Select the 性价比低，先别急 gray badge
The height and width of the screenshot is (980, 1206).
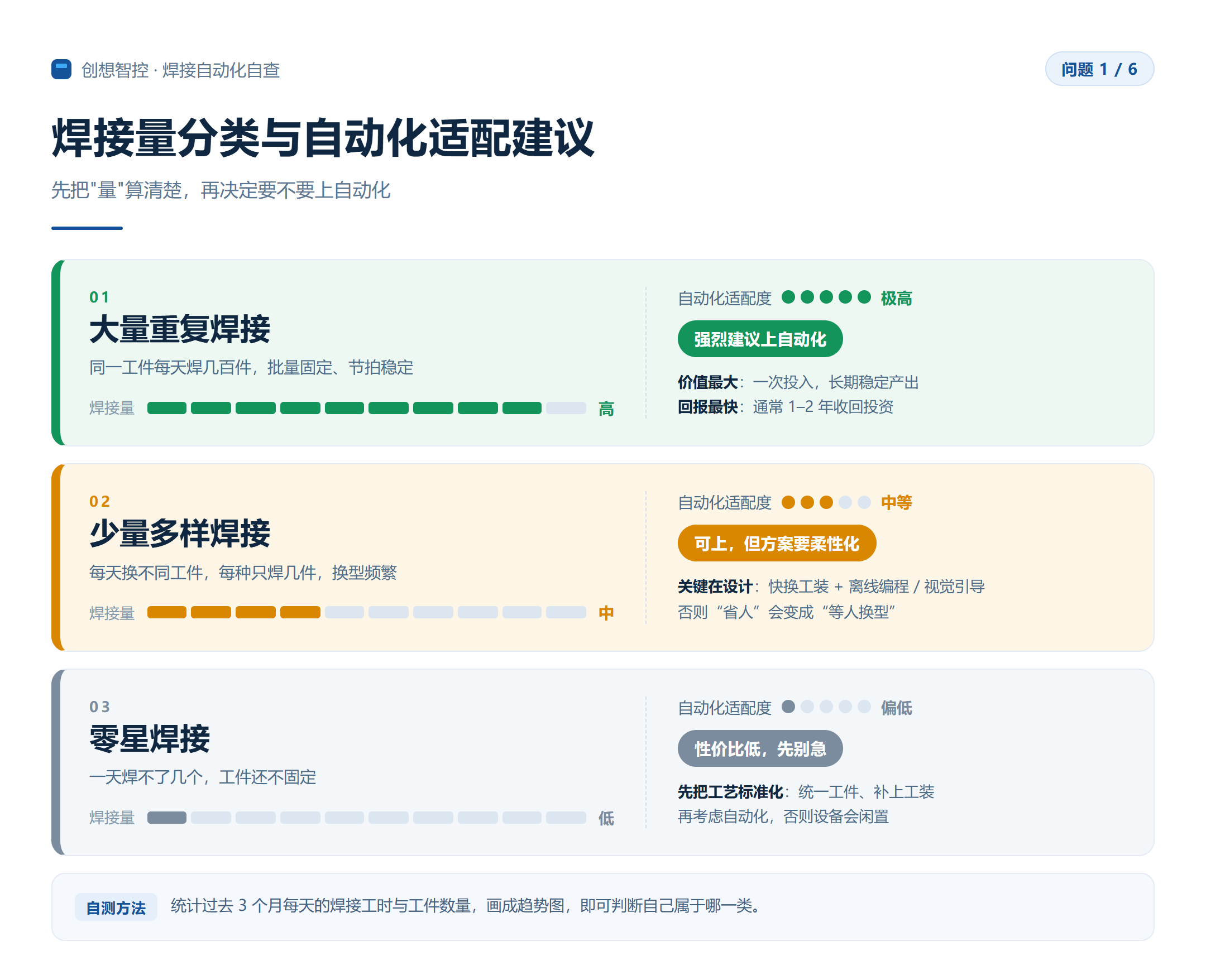point(759,748)
